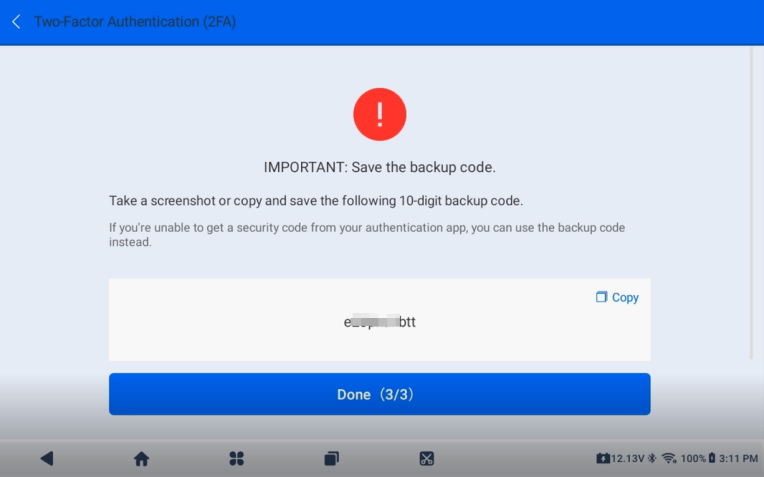The height and width of the screenshot is (477, 764).
Task: Open Wi-Fi status in the status bar
Action: coord(668,458)
